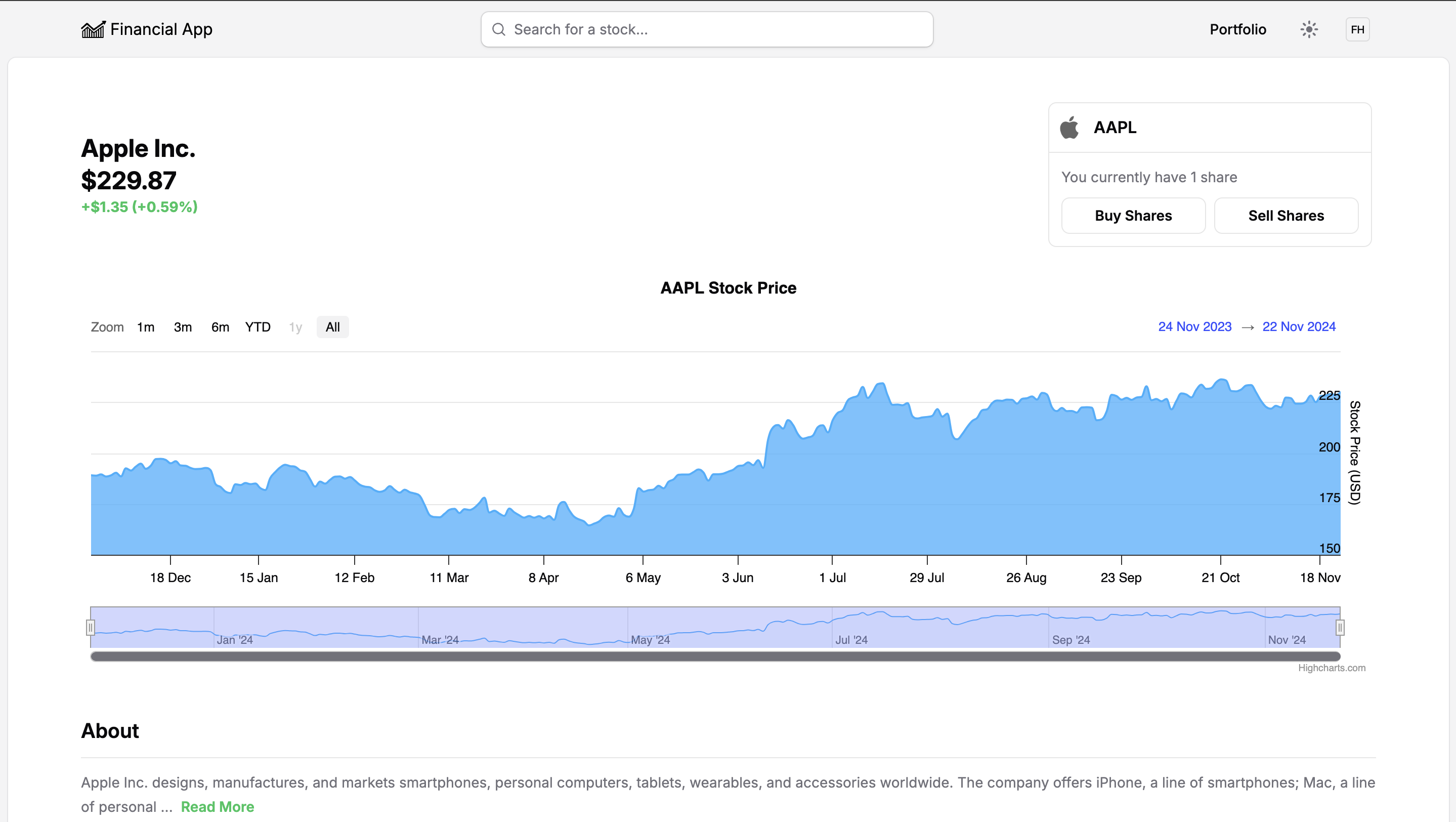Click the 21 Oct axis label
Image resolution: width=1456 pixels, height=822 pixels.
pos(1220,578)
